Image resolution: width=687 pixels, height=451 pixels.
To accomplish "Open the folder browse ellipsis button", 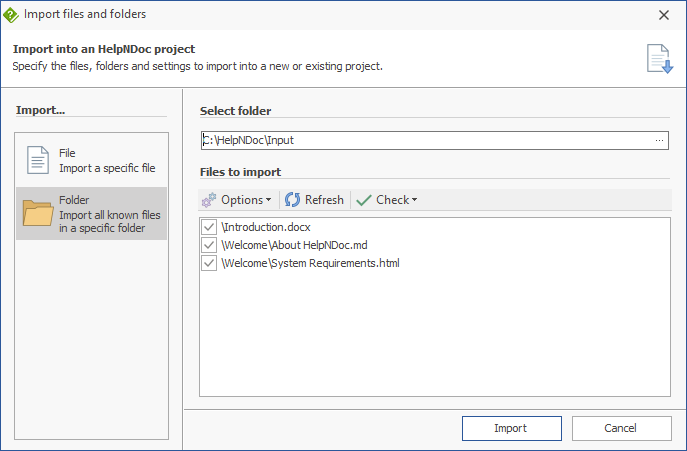I will (659, 140).
